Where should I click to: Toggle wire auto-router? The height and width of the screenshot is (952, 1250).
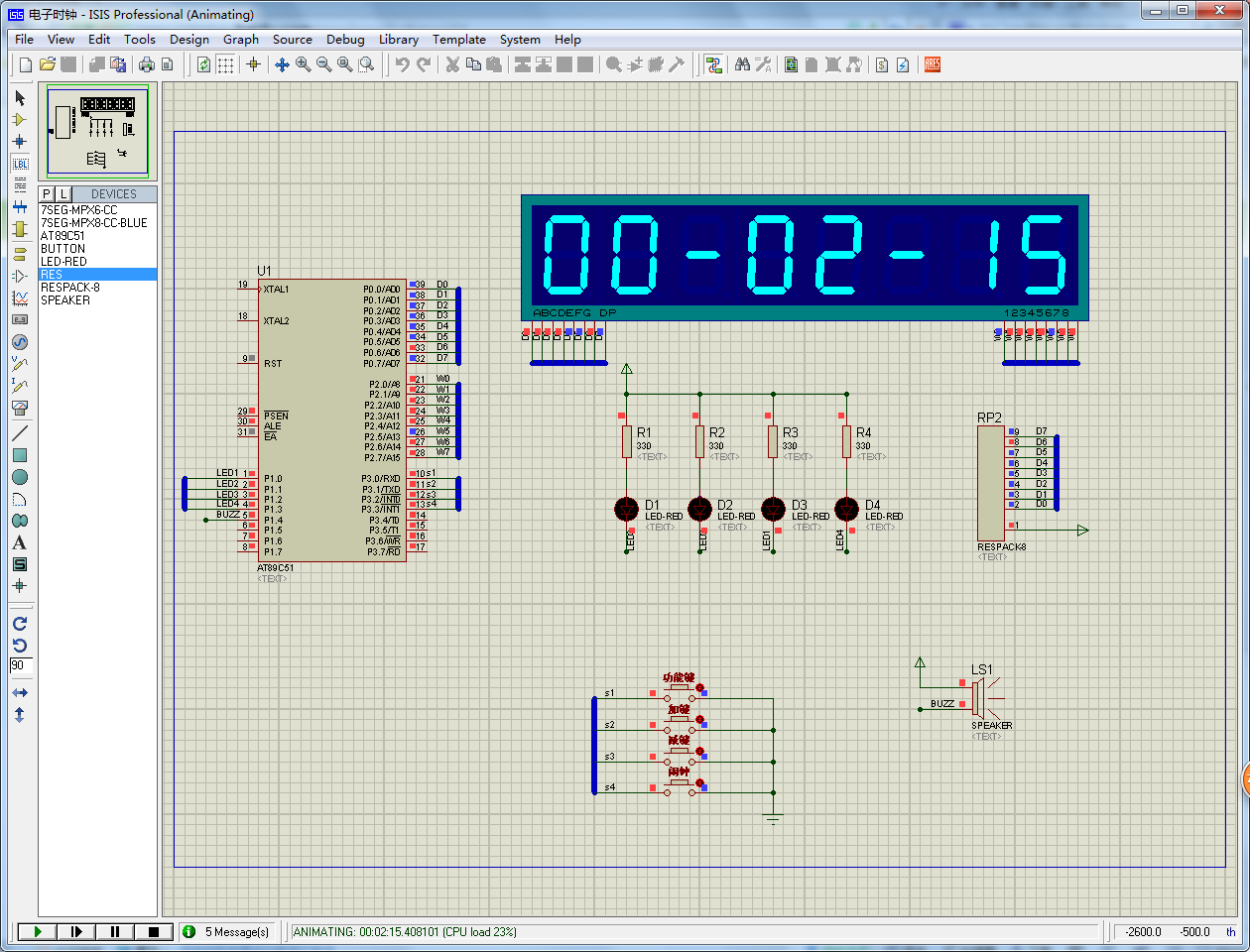pos(713,64)
